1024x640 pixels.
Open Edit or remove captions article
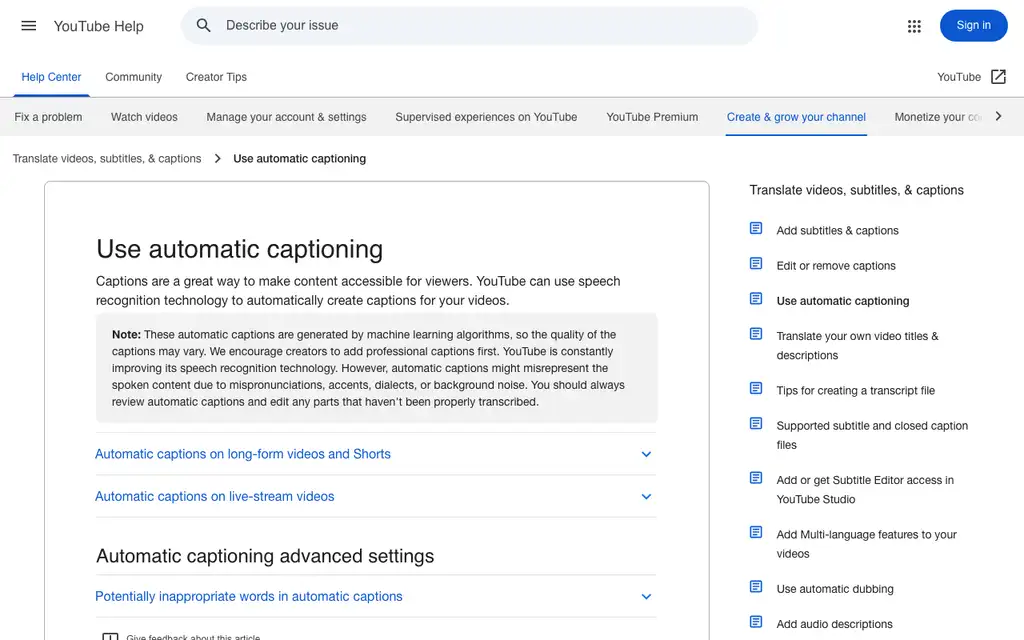click(836, 266)
